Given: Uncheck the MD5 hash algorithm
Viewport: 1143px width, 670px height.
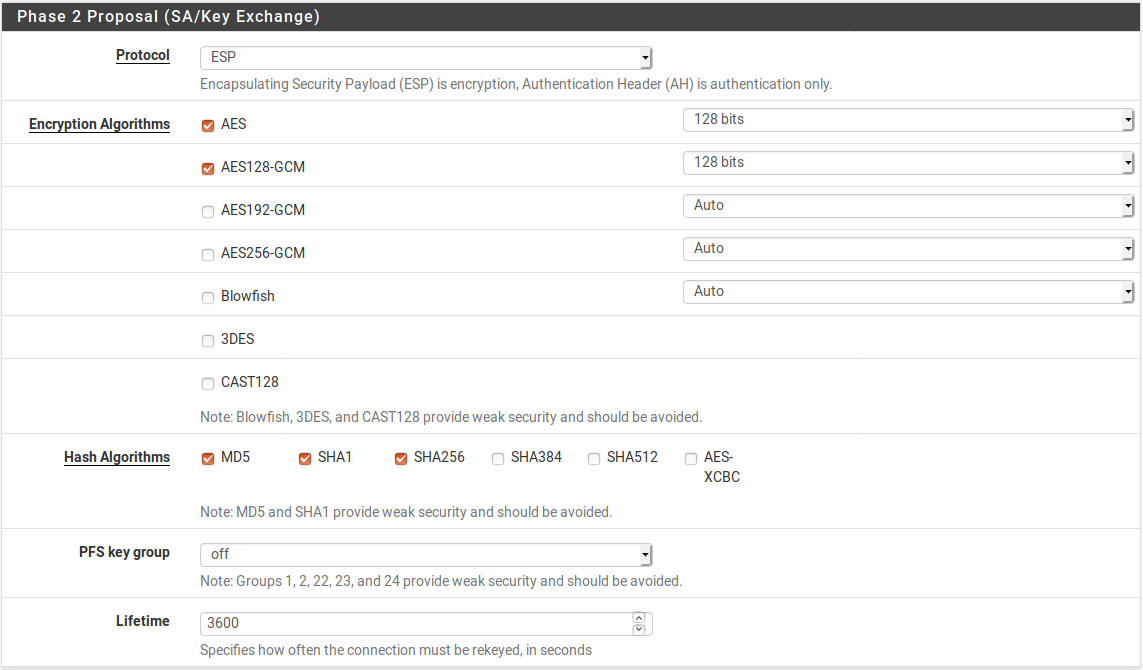Looking at the screenshot, I should (x=207, y=458).
